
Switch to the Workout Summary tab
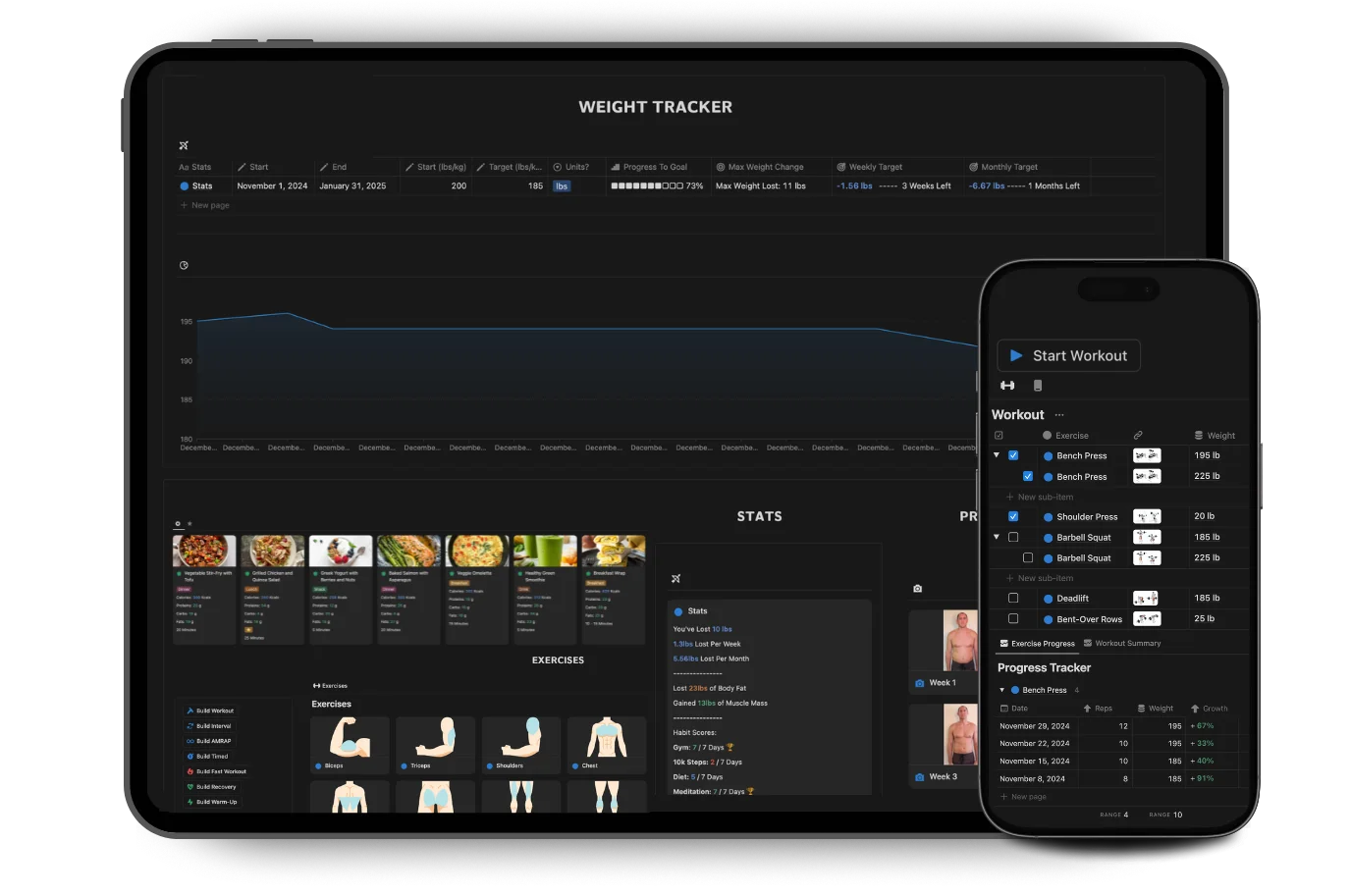[x=1129, y=643]
